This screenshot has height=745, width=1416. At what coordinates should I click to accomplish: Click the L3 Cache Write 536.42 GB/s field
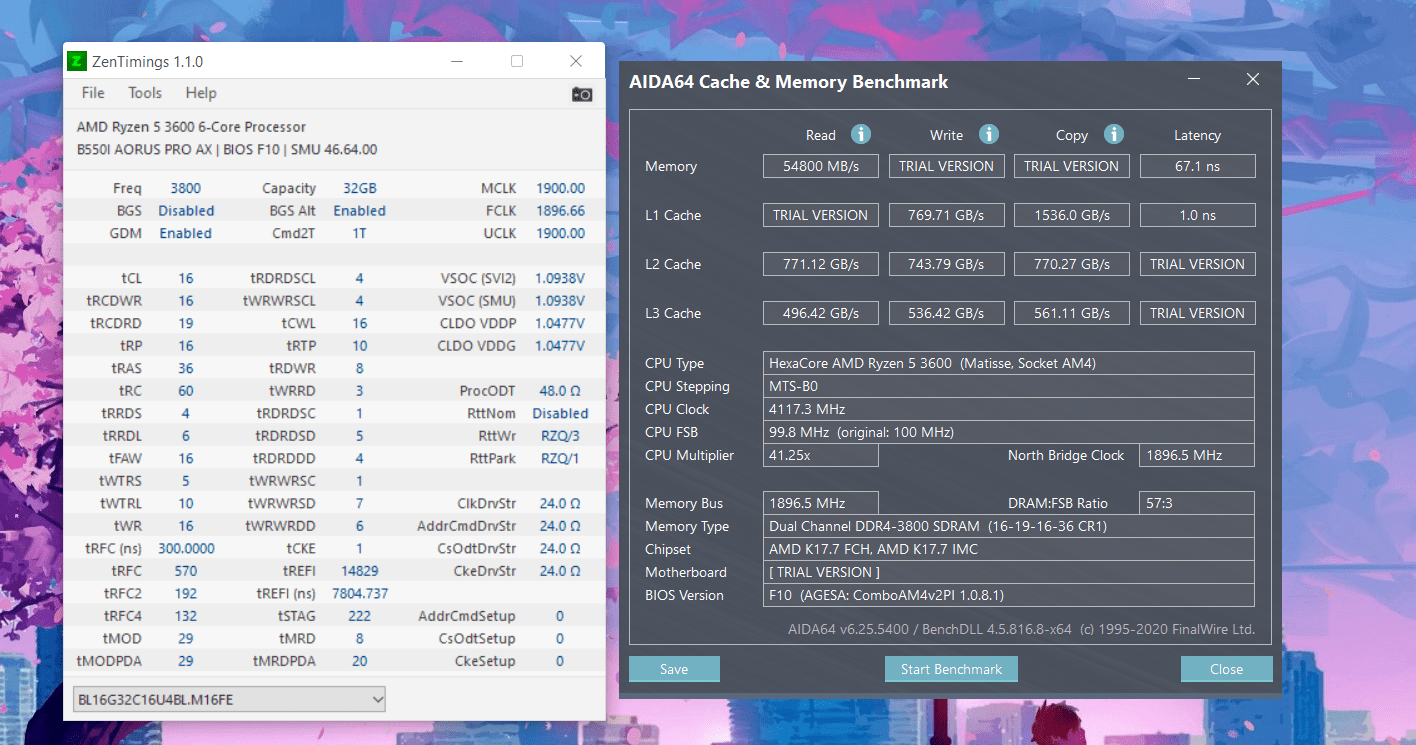tap(946, 313)
